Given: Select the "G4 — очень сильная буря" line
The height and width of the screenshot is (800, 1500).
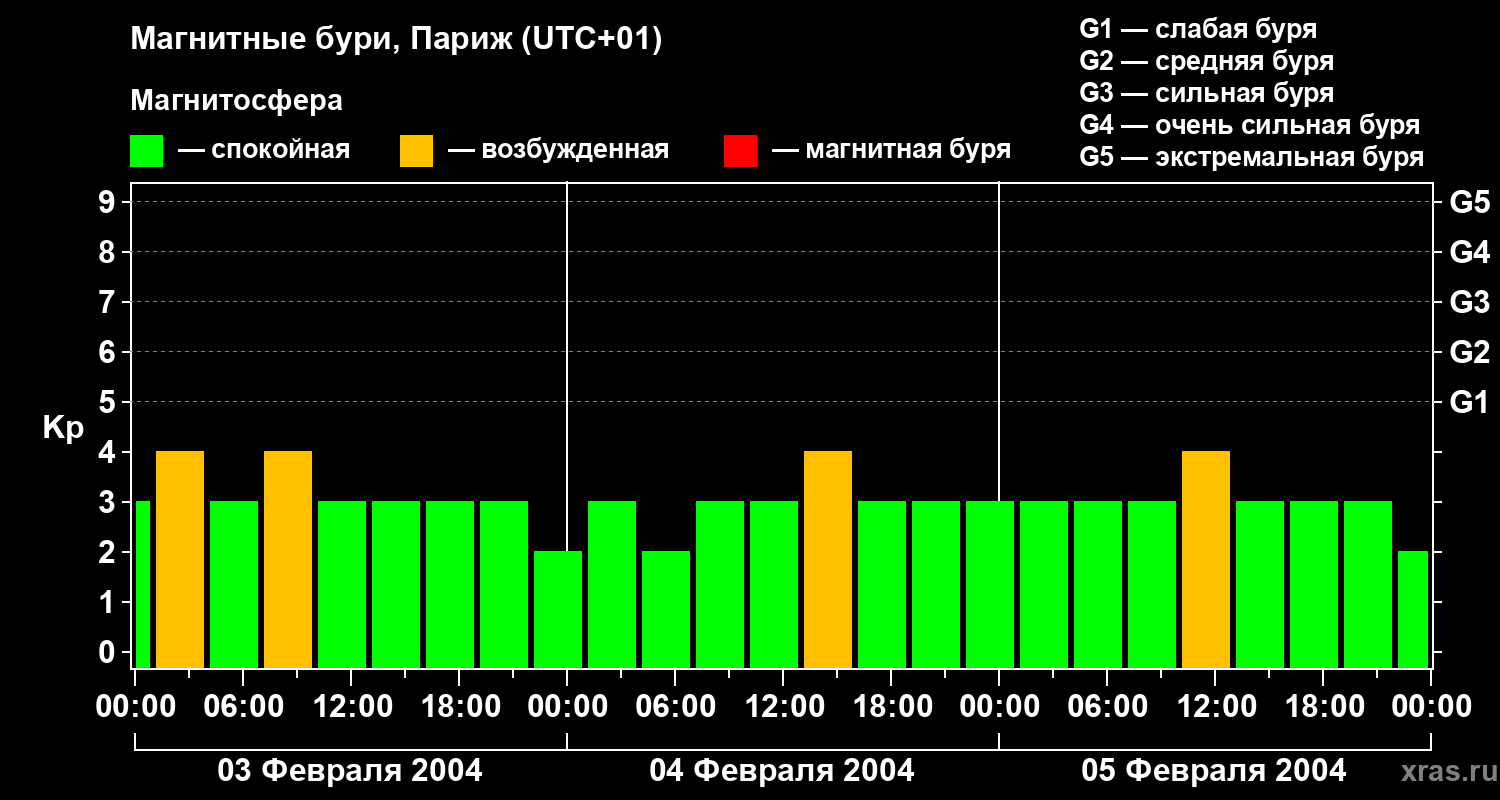Looking at the screenshot, I should pos(1250,125).
